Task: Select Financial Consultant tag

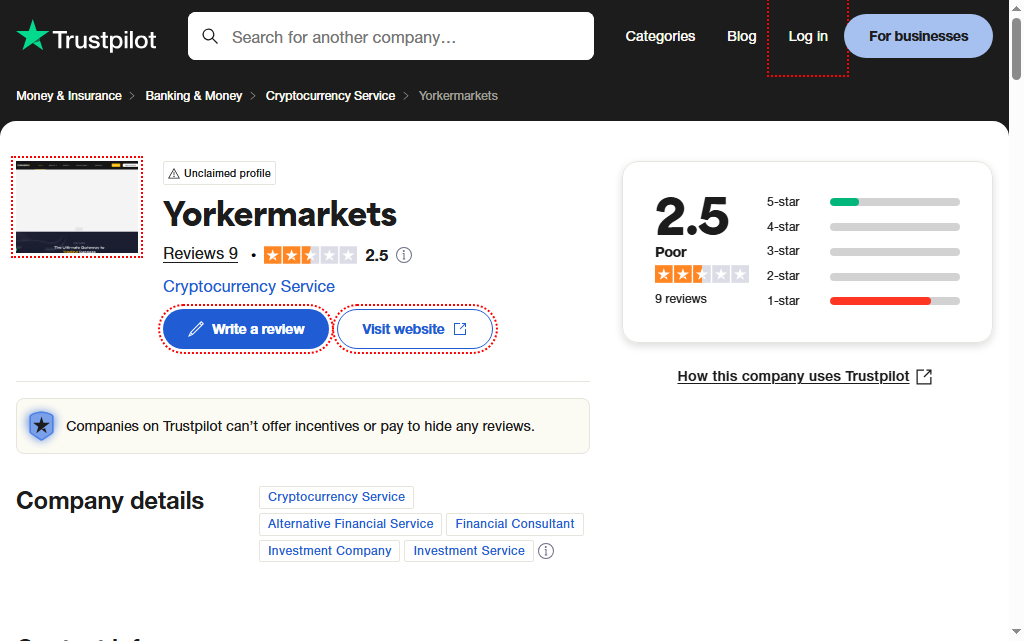Action: pos(515,524)
